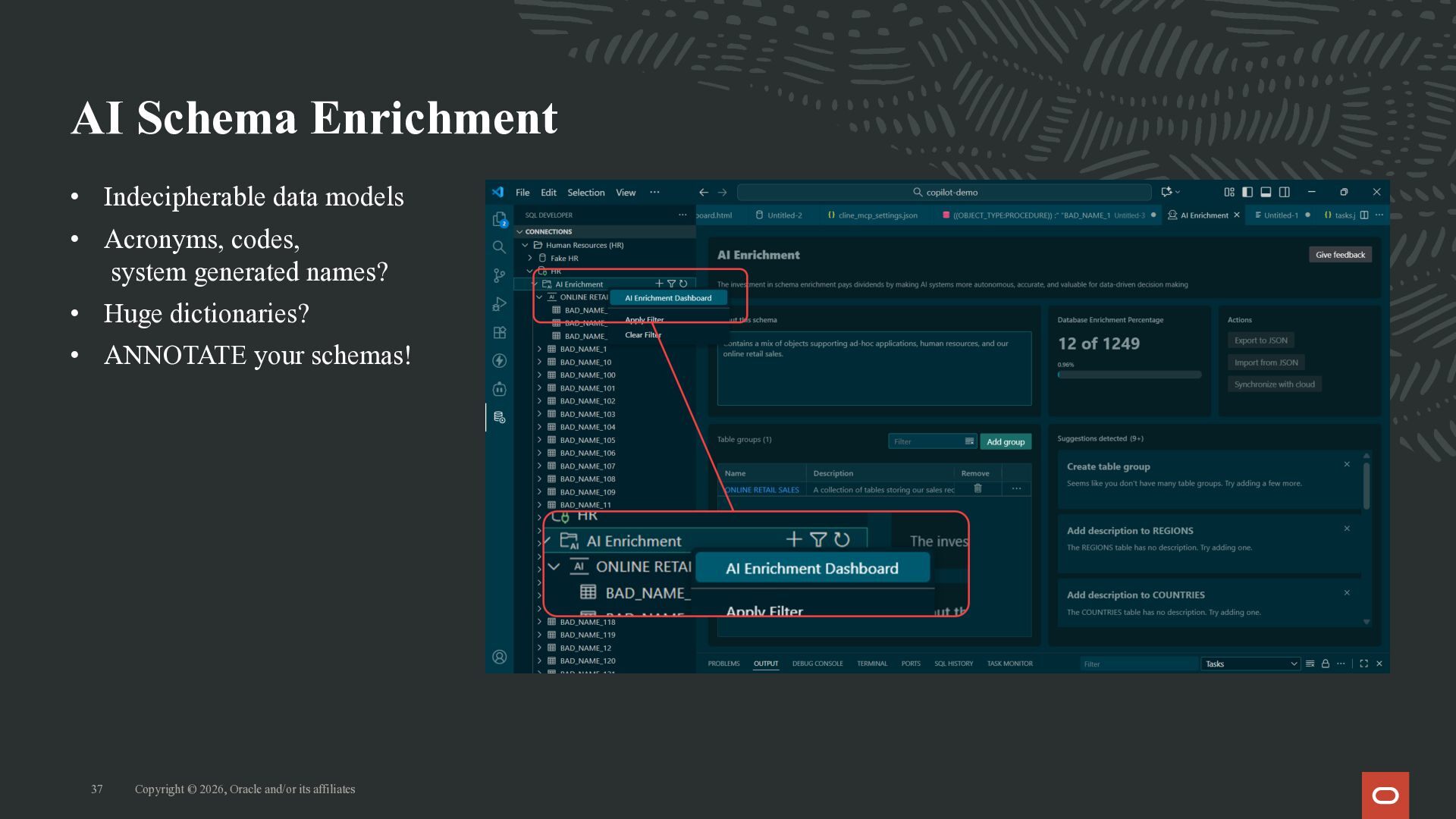Open the View menu

click(x=626, y=193)
